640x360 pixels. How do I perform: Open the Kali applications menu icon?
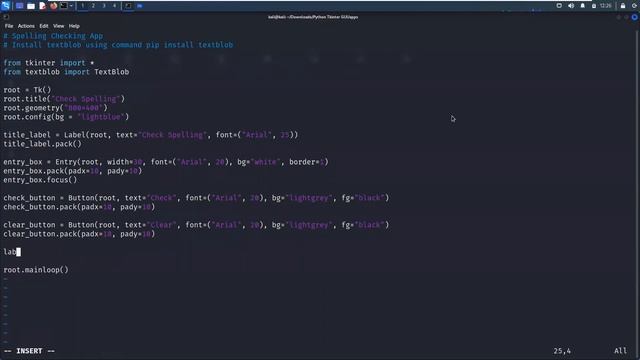click(x=5, y=6)
